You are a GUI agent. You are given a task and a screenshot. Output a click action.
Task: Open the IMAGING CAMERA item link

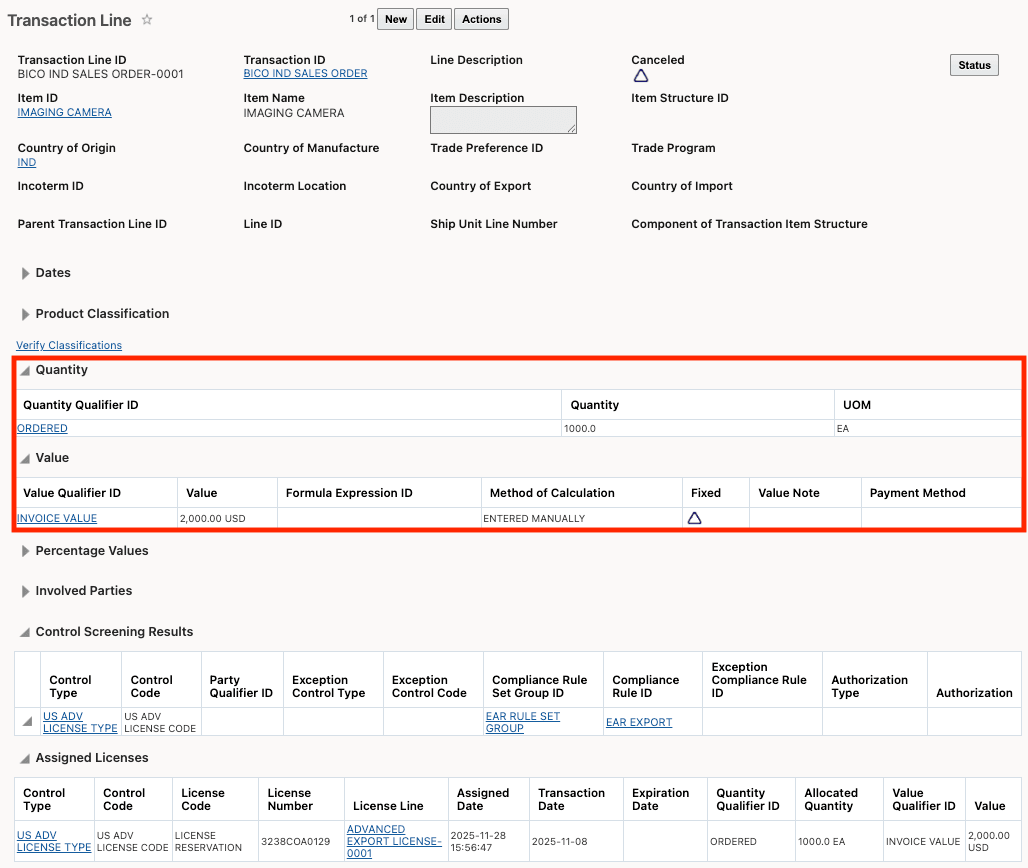point(64,112)
